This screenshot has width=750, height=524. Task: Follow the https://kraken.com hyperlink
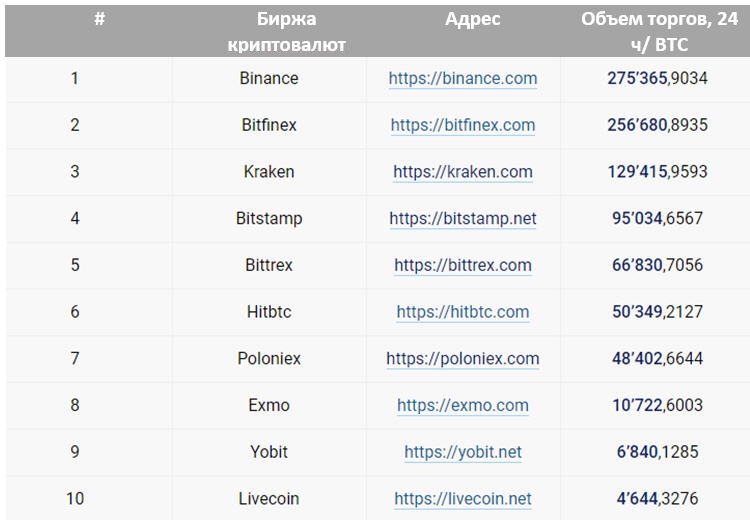(462, 172)
